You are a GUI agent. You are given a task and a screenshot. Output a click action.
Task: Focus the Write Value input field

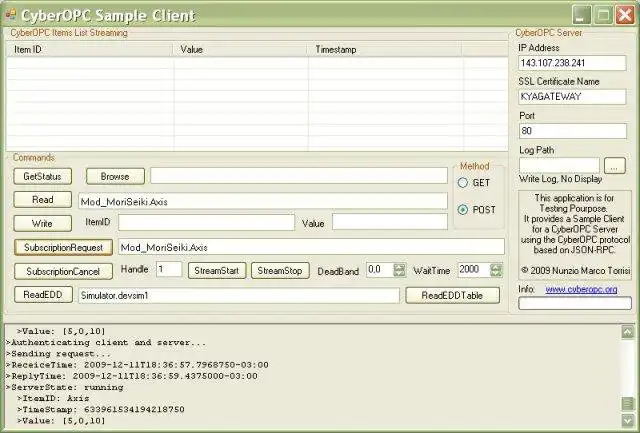tap(390, 222)
